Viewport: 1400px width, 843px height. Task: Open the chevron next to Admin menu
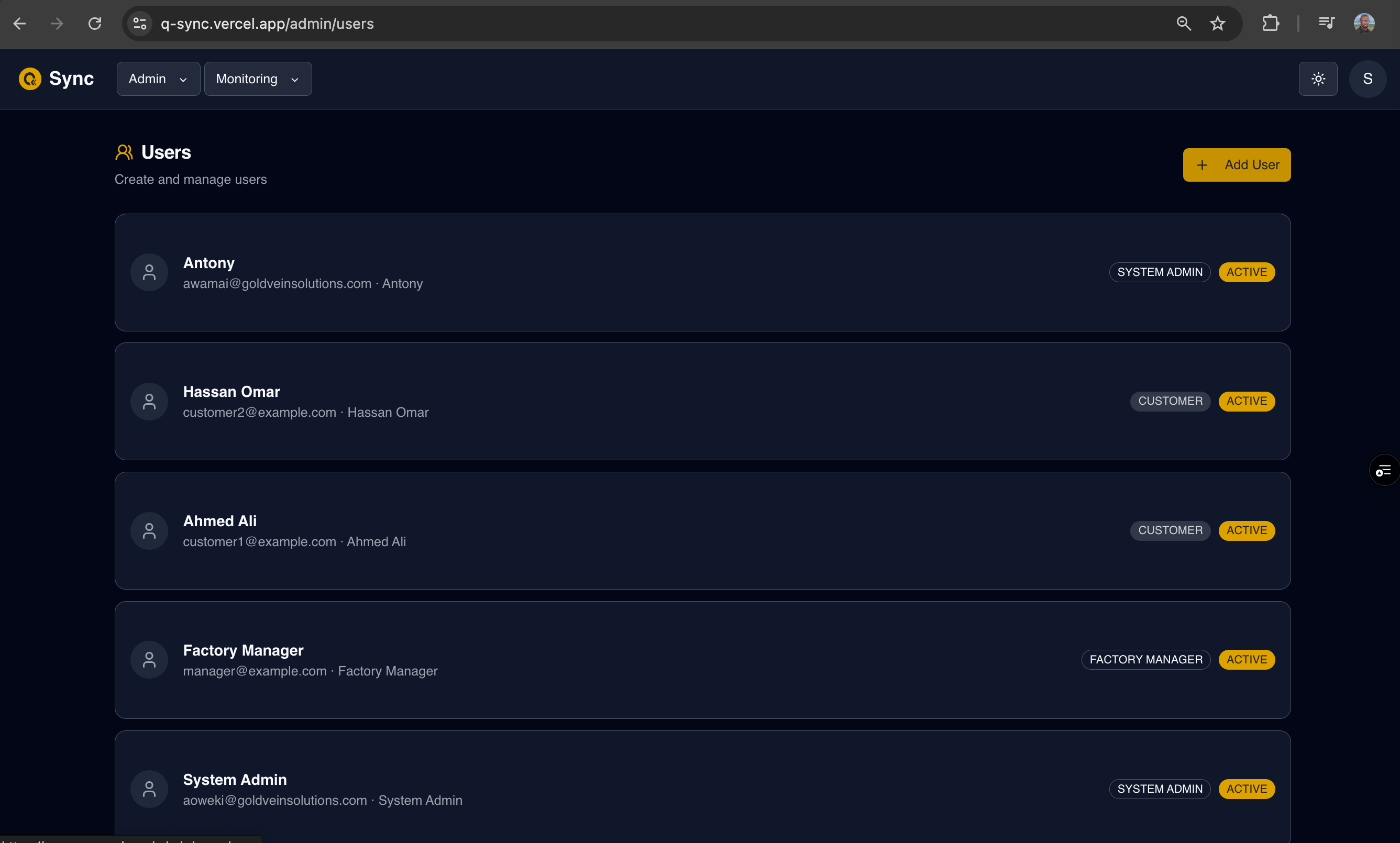pyautogui.click(x=182, y=79)
